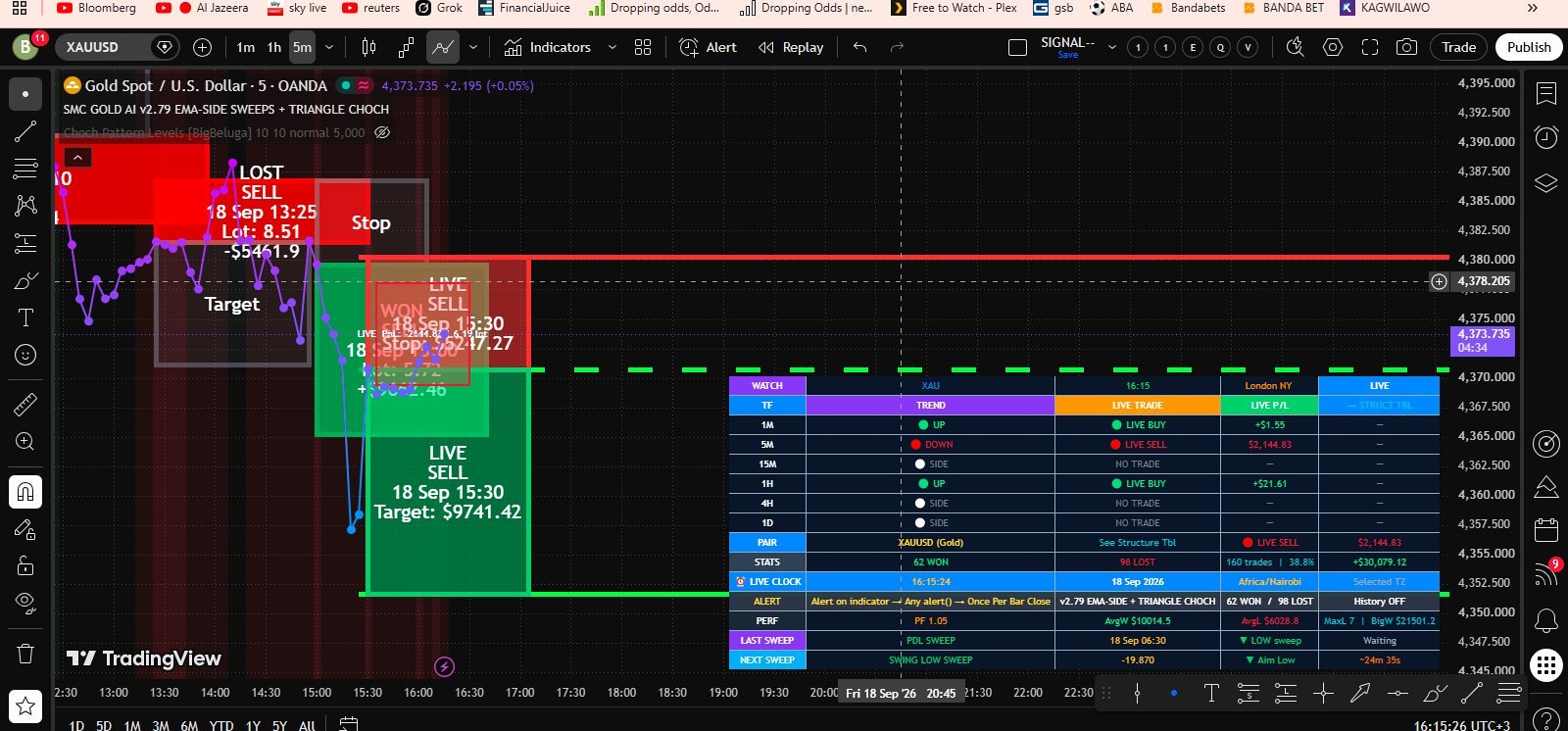Viewport: 1568px width, 731px height.
Task: Click the Publish button
Action: coord(1529,47)
